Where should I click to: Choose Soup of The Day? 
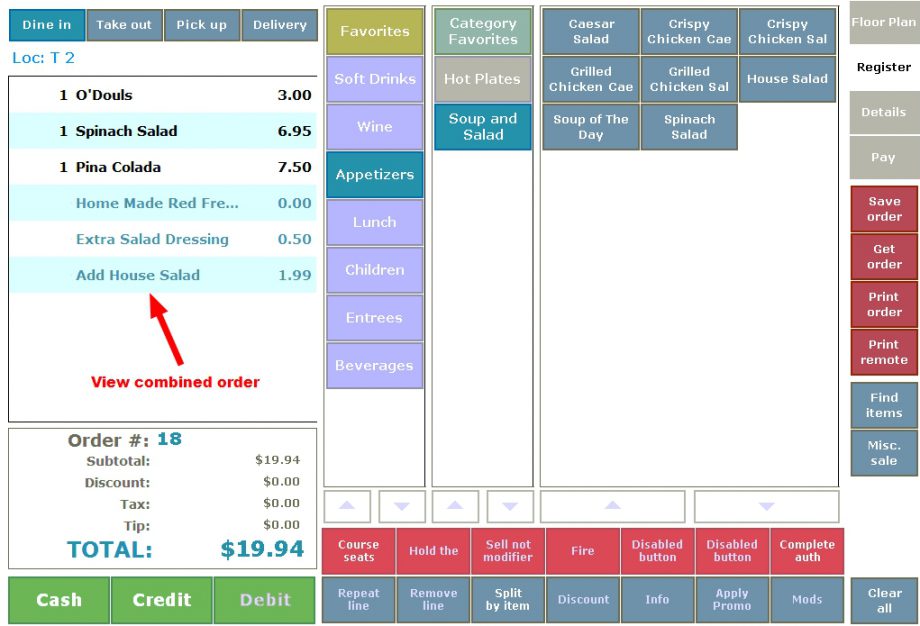coord(589,127)
